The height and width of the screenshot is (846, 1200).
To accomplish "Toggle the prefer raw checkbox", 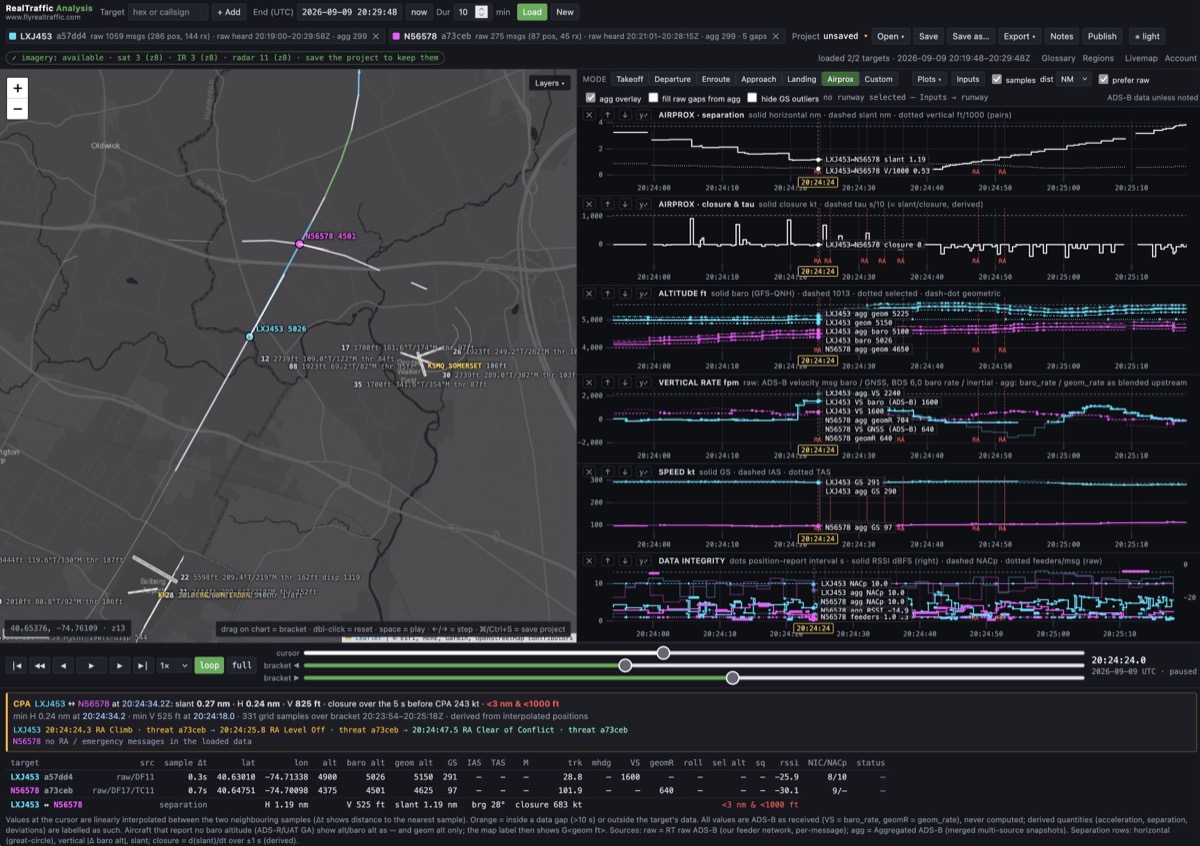I will pos(1103,79).
